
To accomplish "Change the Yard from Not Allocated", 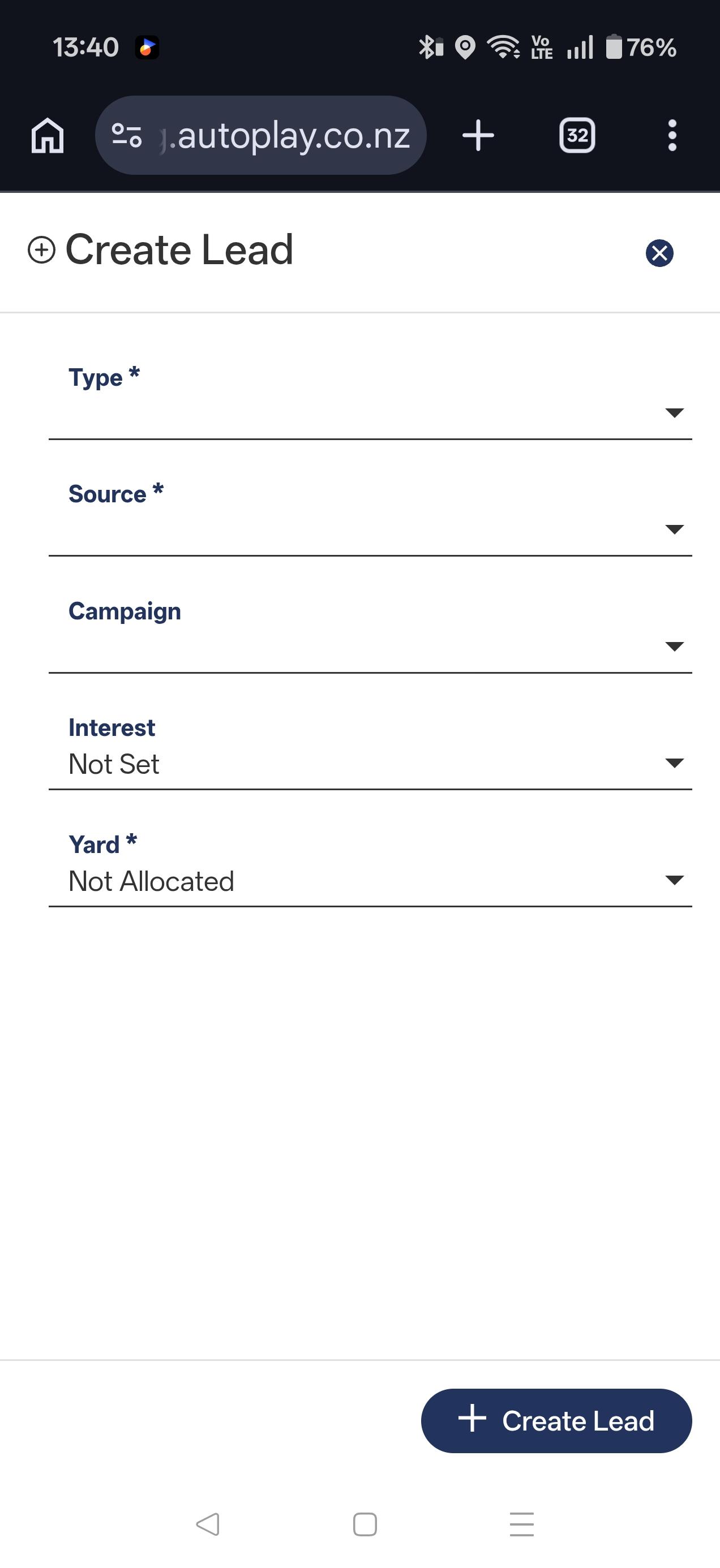I will point(370,880).
